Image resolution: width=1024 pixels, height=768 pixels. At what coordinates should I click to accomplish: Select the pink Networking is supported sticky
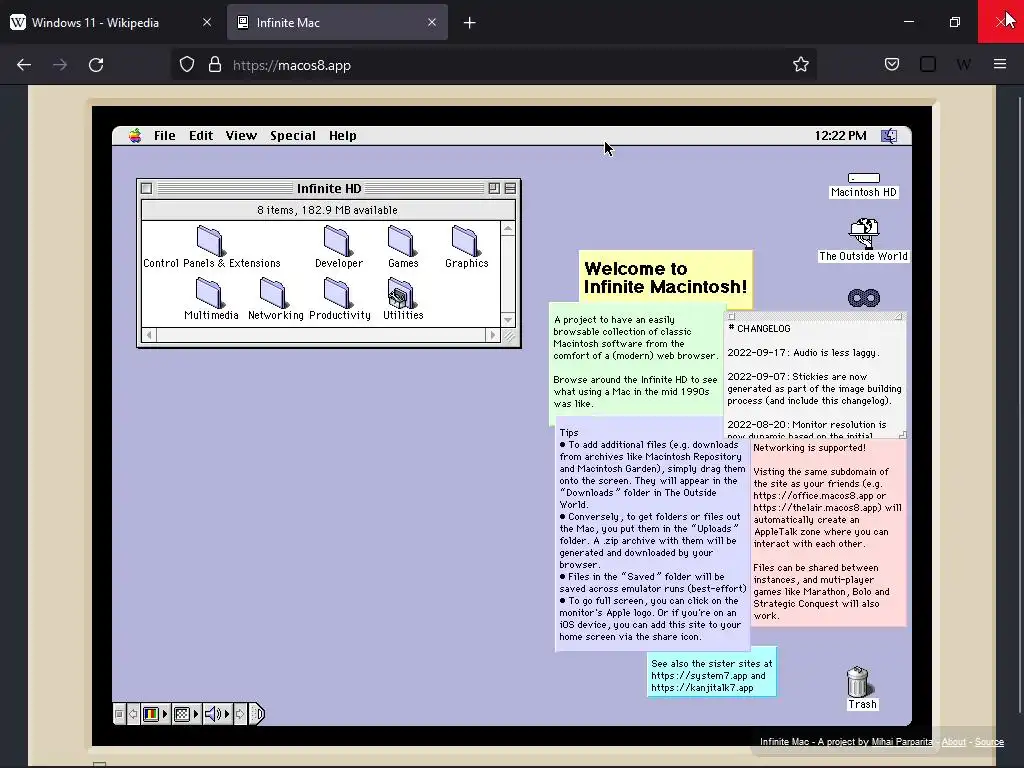[x=828, y=532]
